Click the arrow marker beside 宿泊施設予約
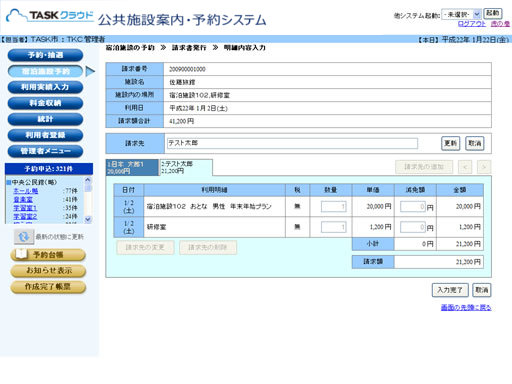Image resolution: width=512 pixels, height=384 pixels. (90, 71)
